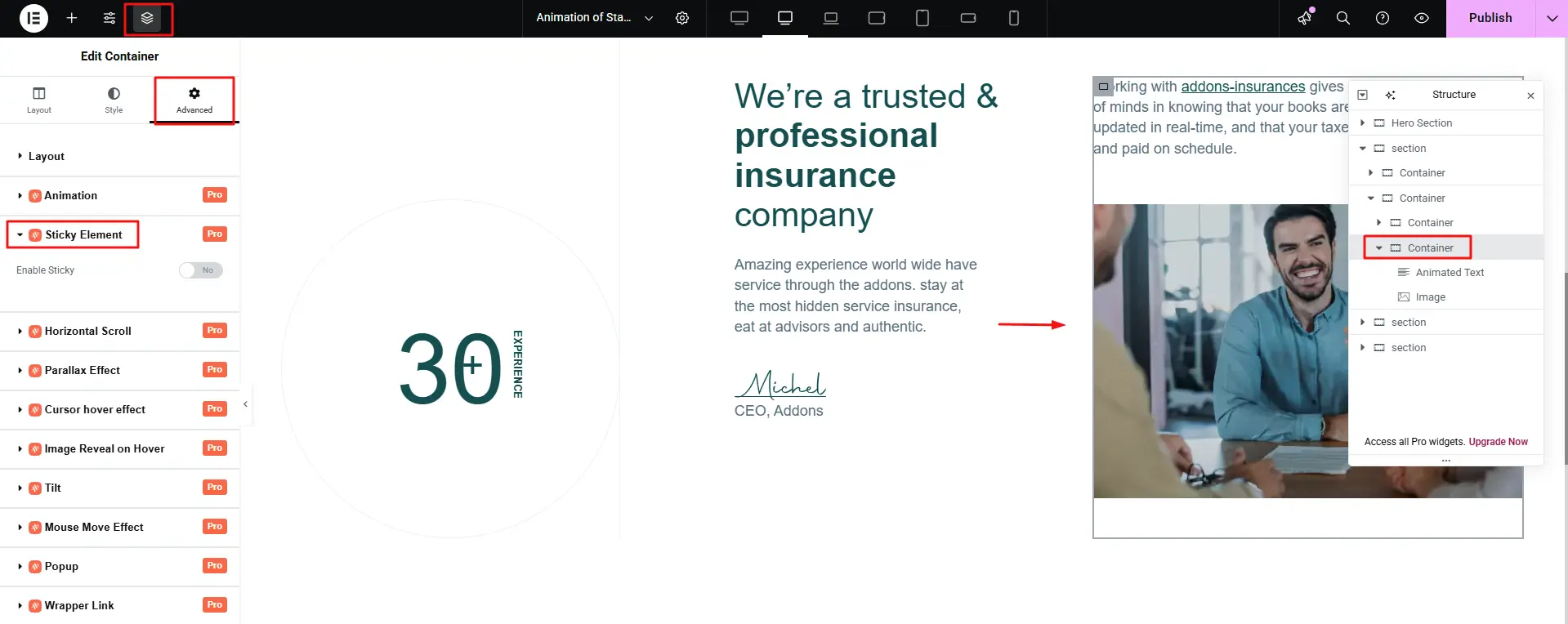Open page settings gear icon

click(682, 18)
